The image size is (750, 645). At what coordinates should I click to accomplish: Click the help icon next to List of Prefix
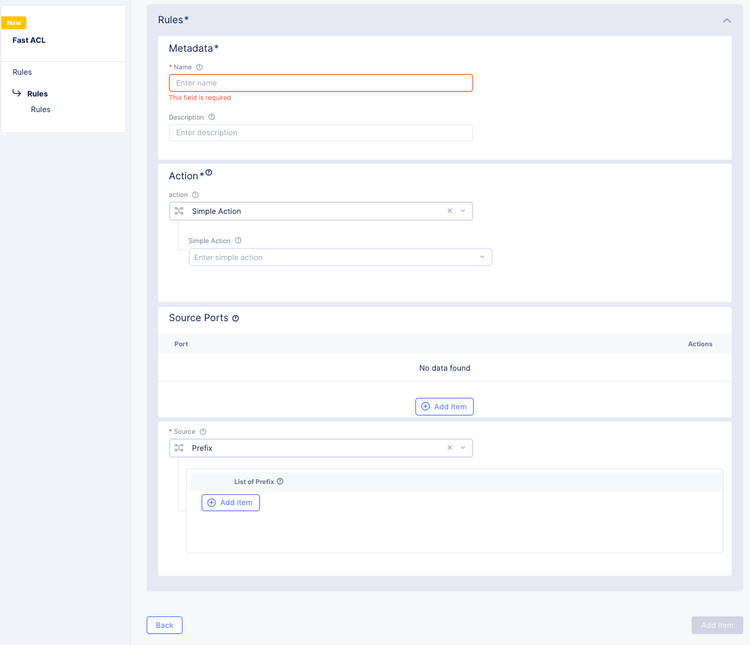(280, 482)
